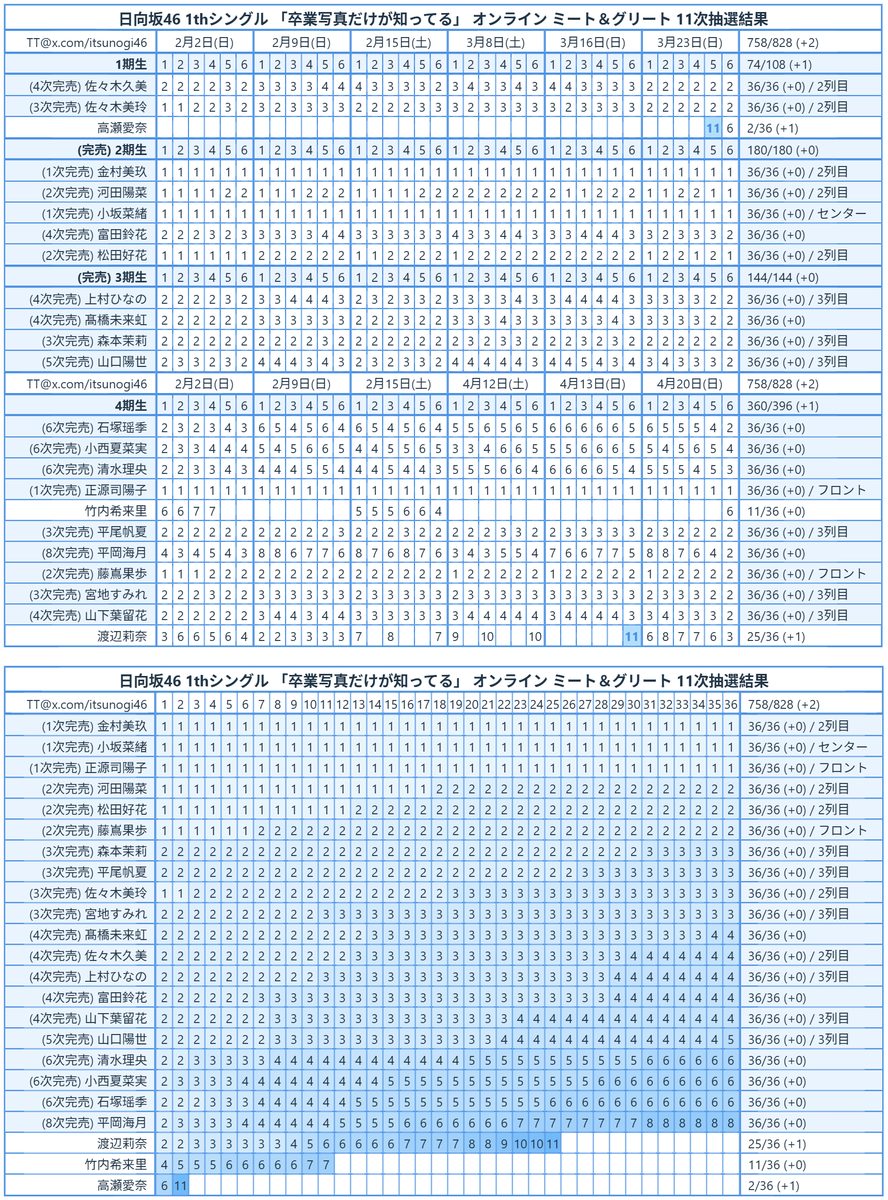
Task: Click column header 25 in the ranked table
Action: click(x=552, y=706)
